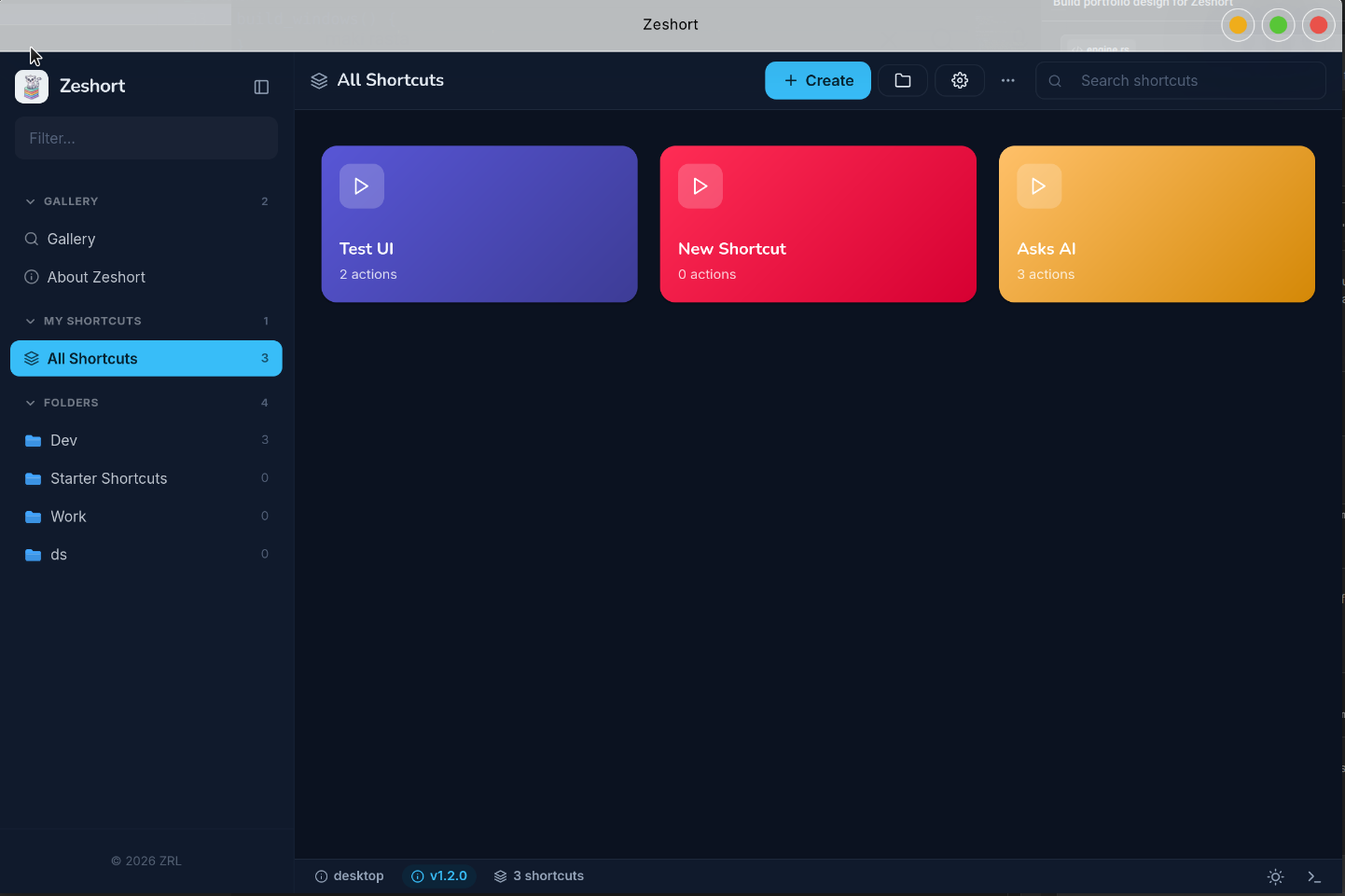Open the Dev folder
Viewport: 1345px width, 896px height.
tap(146, 440)
